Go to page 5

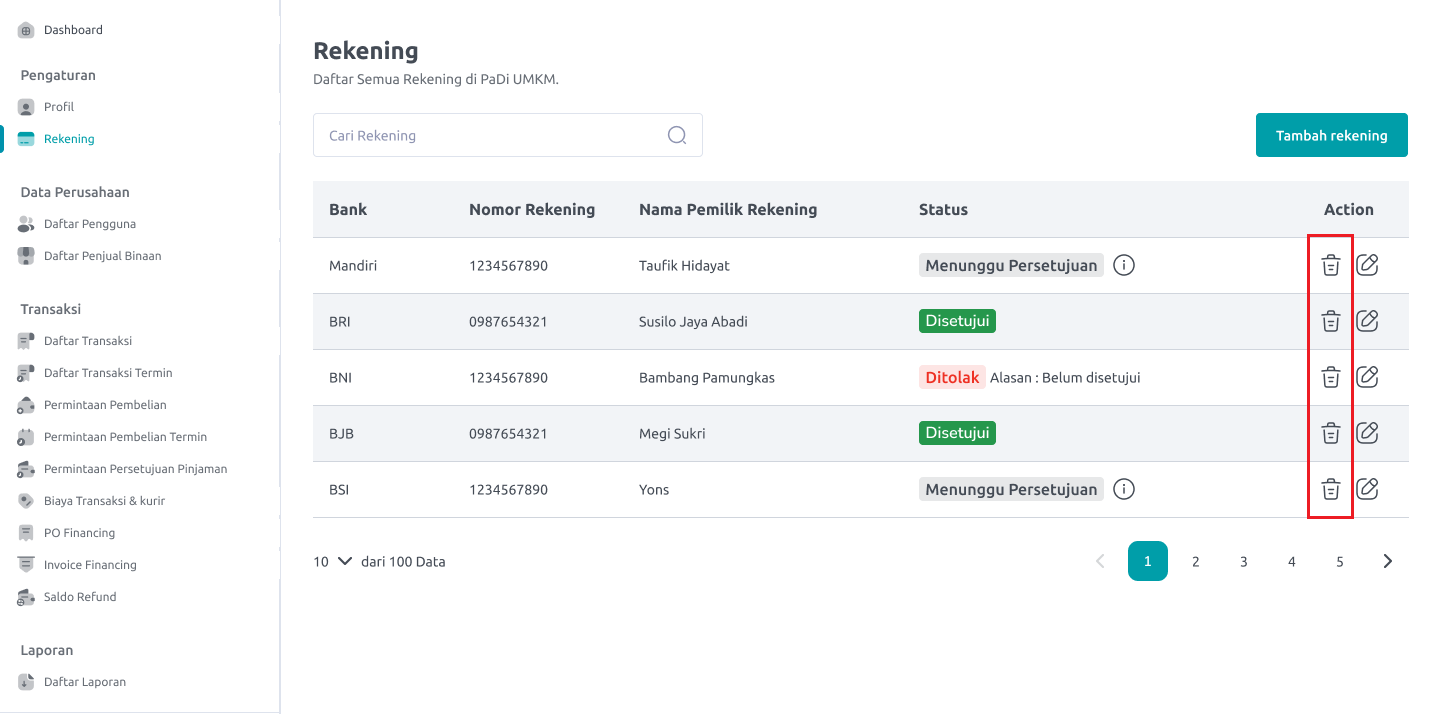1340,562
